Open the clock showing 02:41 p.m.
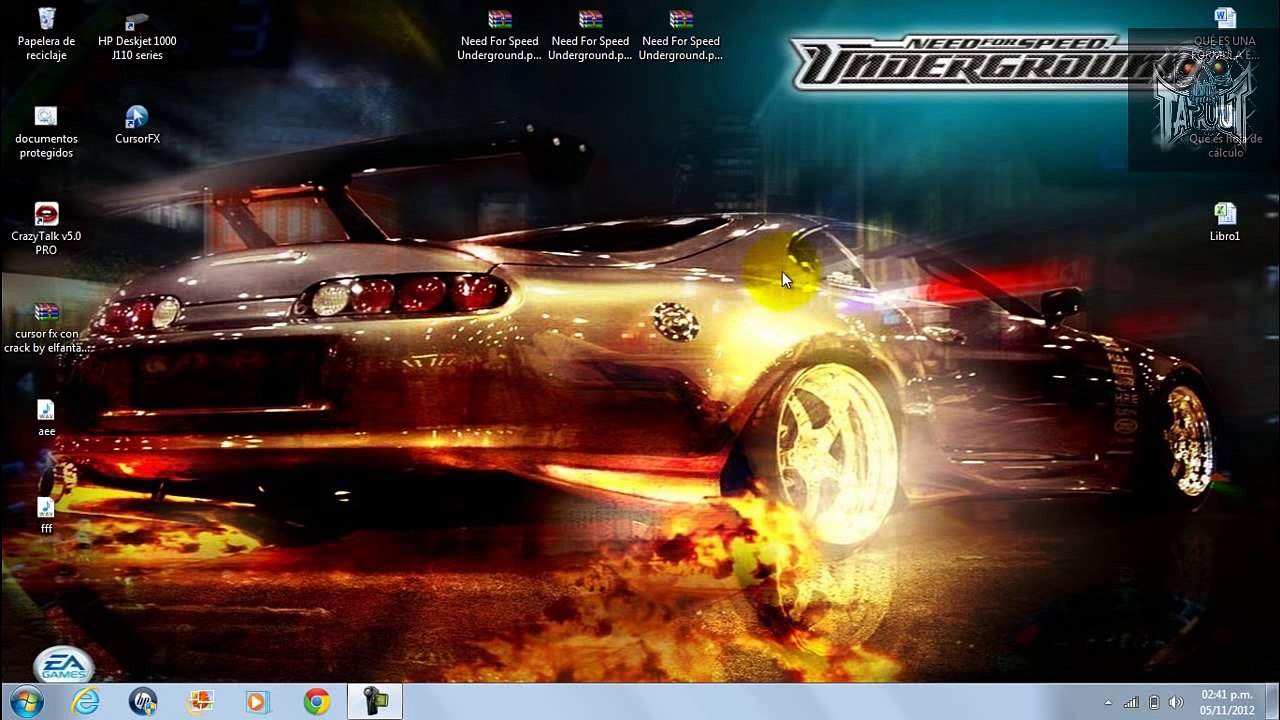 pos(1227,702)
